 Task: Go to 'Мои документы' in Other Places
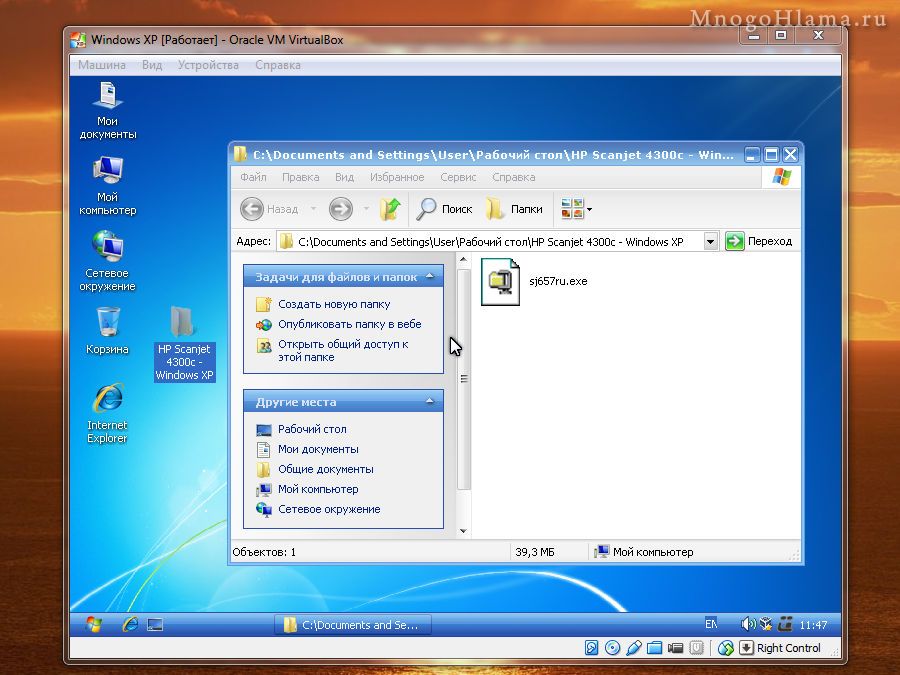pos(318,449)
